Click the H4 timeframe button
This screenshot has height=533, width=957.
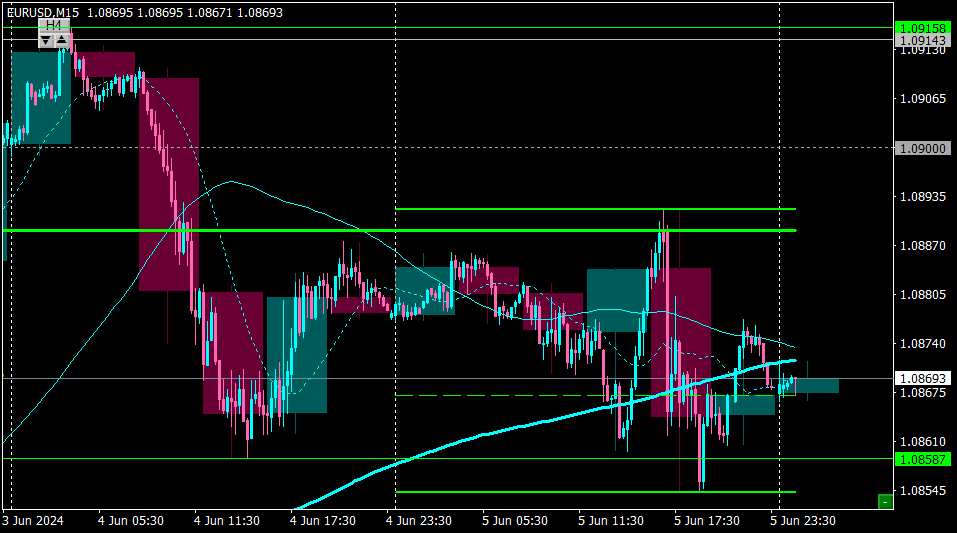click(54, 26)
